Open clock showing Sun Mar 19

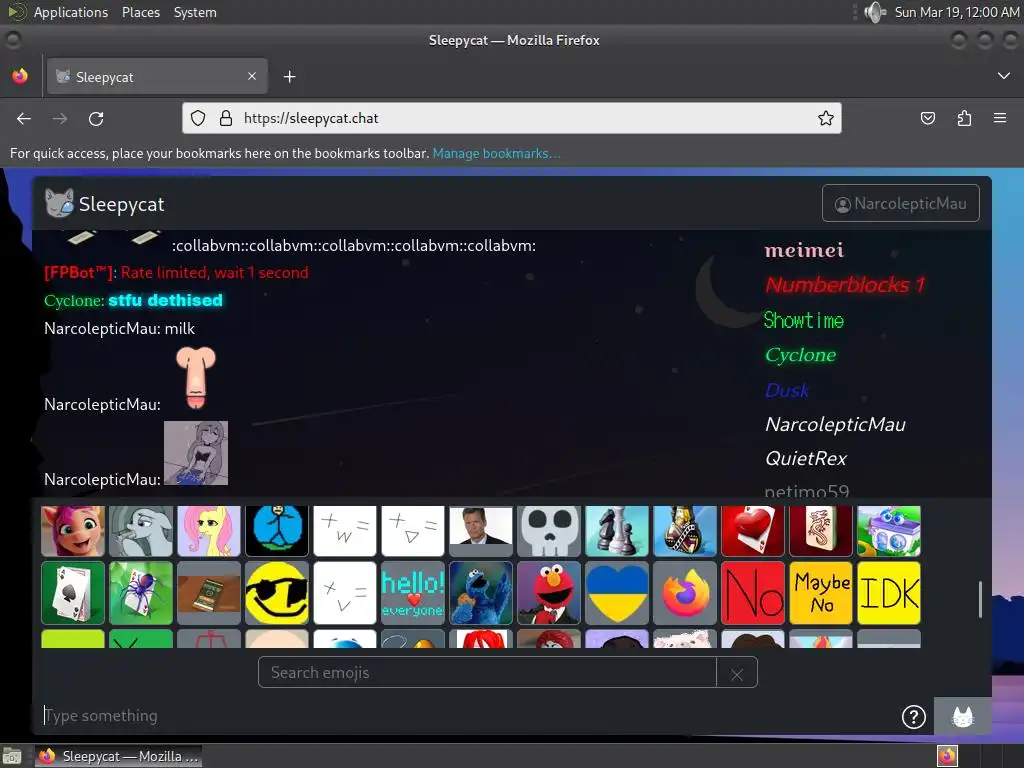click(957, 12)
